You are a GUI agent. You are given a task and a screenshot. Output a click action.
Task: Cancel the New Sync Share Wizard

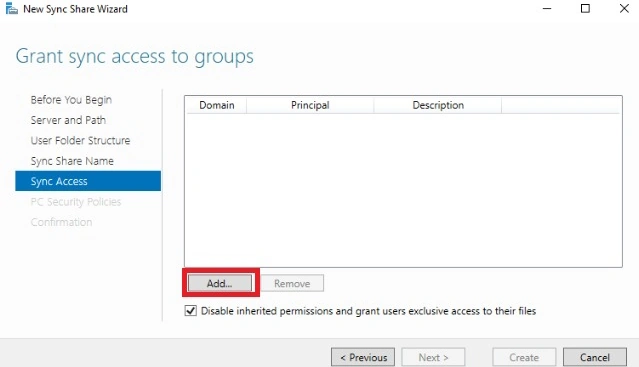595,357
